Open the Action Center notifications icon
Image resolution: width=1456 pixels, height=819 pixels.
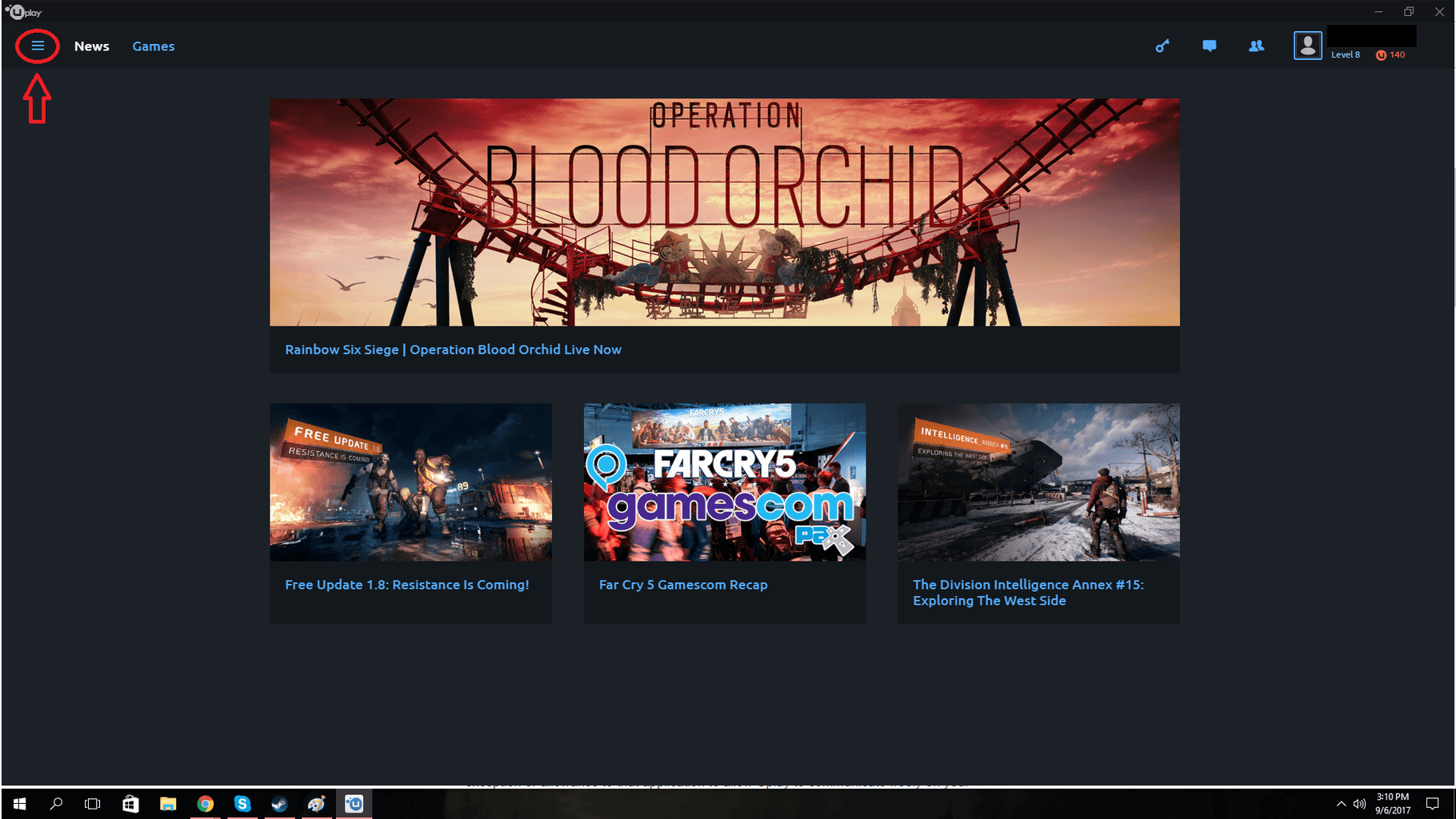pos(1433,804)
